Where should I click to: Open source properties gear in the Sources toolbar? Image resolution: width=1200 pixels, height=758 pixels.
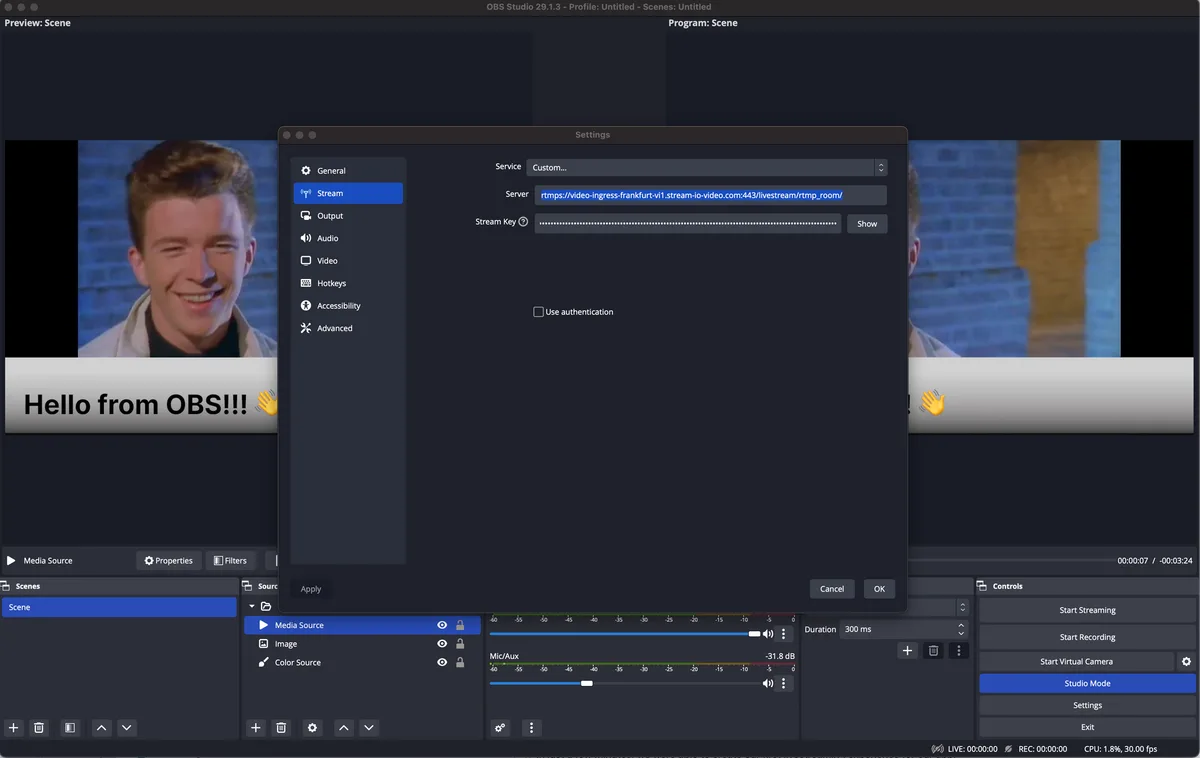point(312,728)
